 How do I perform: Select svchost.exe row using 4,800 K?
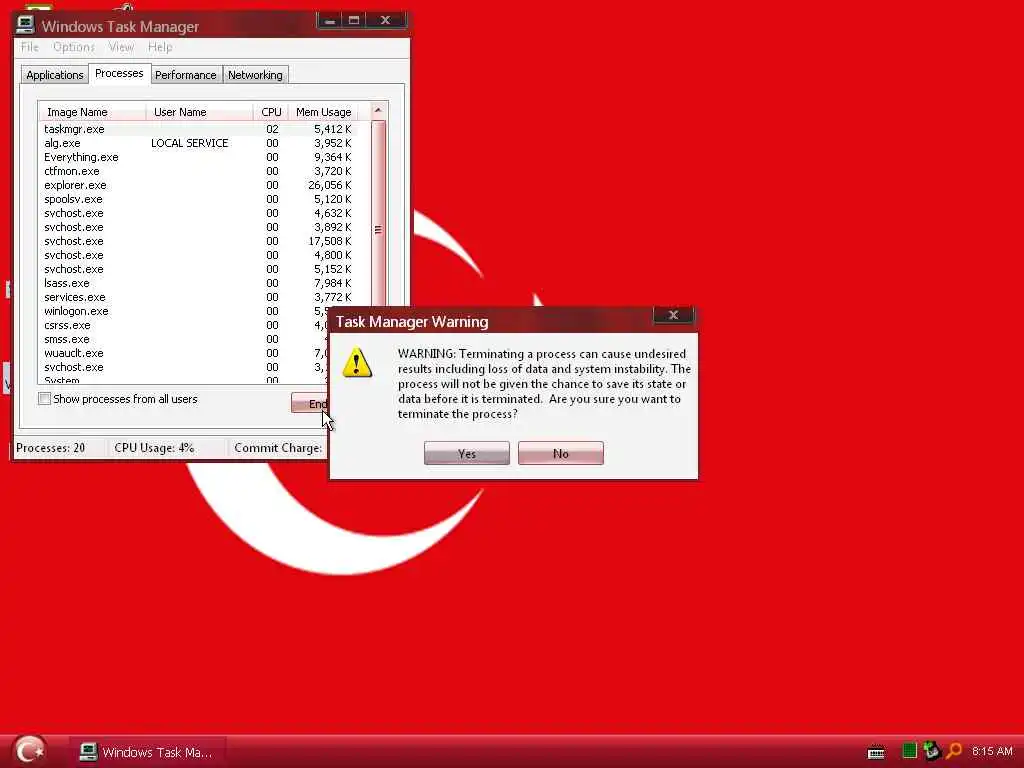(198, 255)
